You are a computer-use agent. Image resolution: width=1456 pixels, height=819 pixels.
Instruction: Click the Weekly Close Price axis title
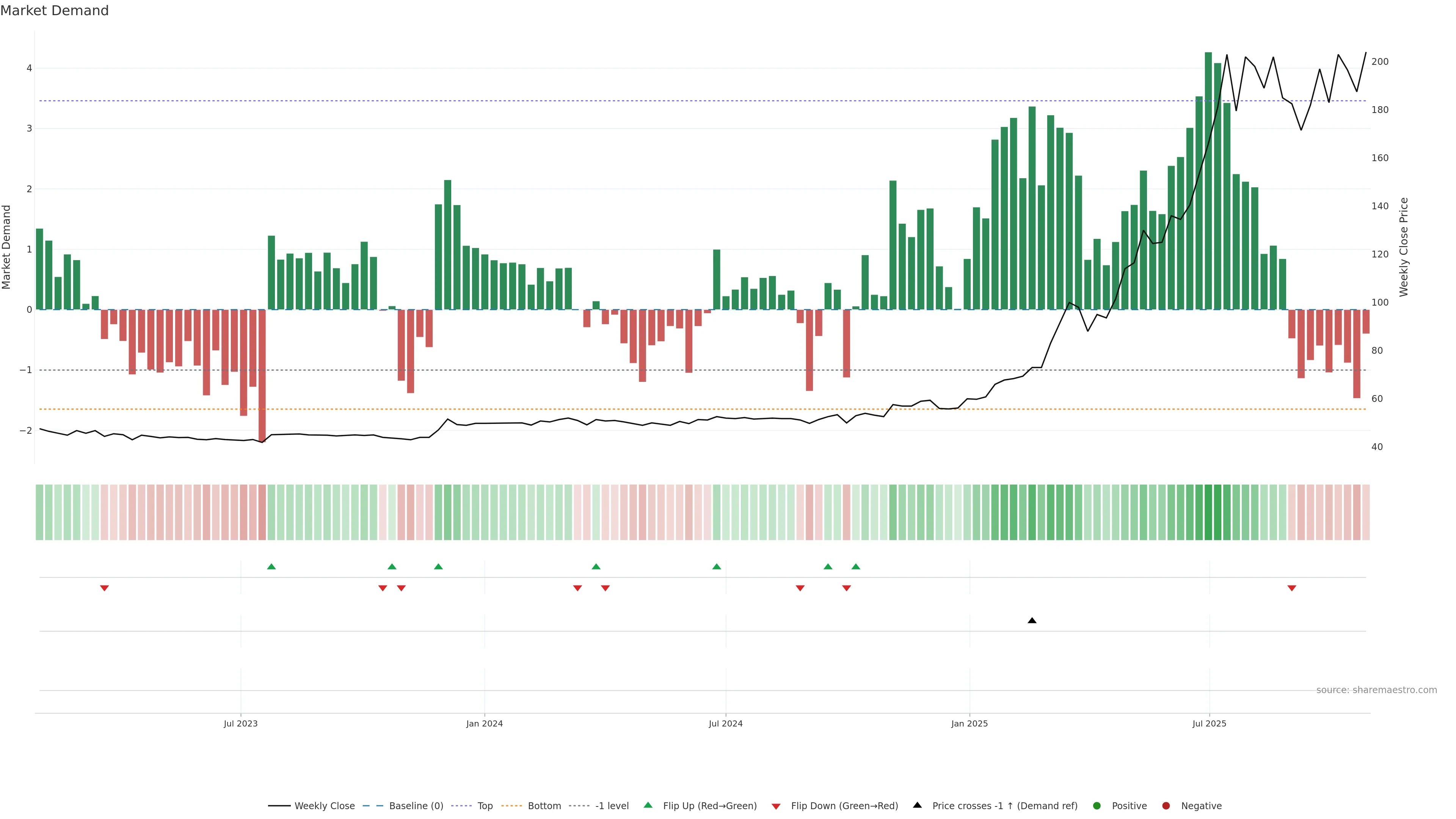1404,247
